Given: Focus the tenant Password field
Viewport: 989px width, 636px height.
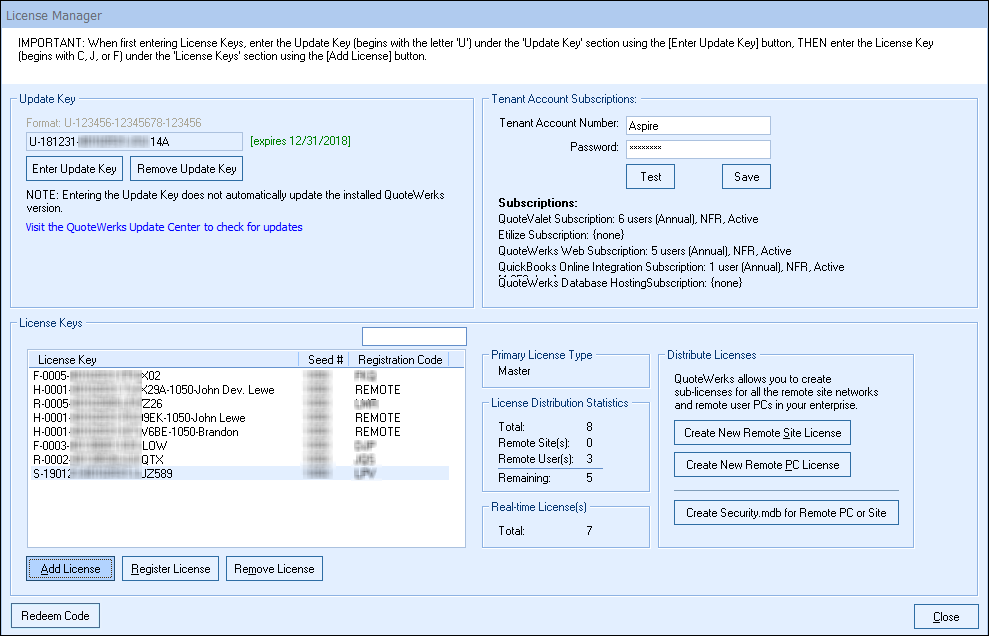Looking at the screenshot, I should (697, 149).
